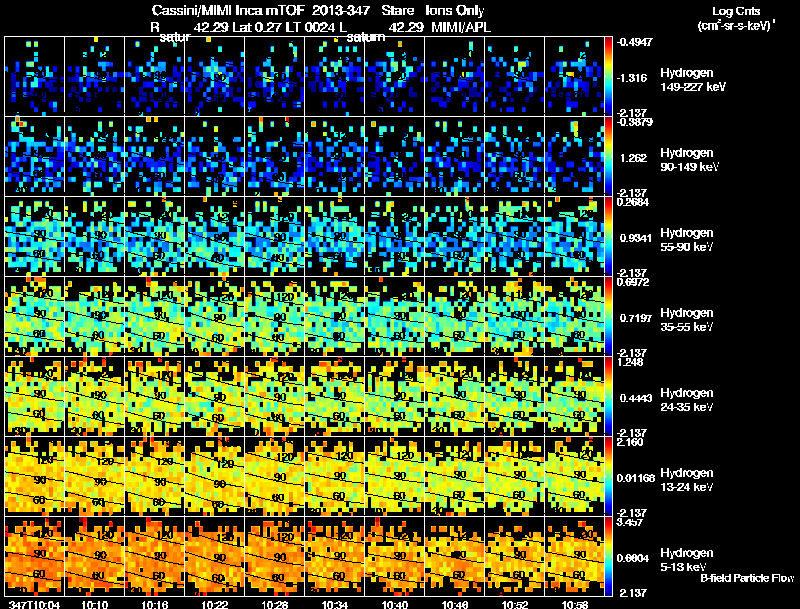Click the Hydrogen 13-24 keV color bar
Image resolution: width=800 pixels, height=609 pixels.
coord(608,476)
